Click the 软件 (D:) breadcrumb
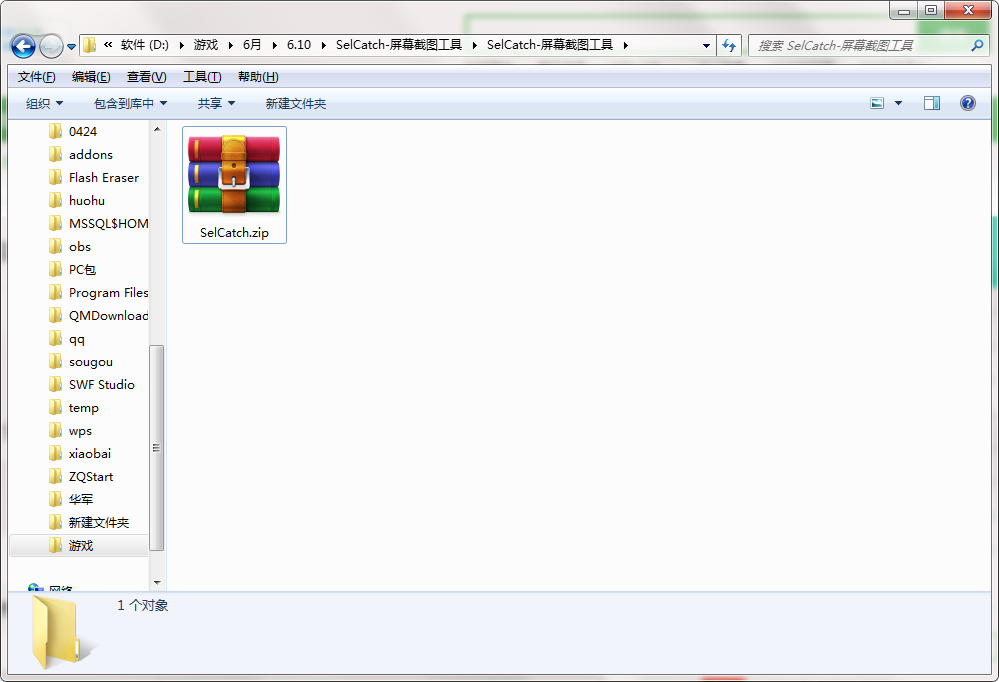The height and width of the screenshot is (682, 999). [x=145, y=45]
